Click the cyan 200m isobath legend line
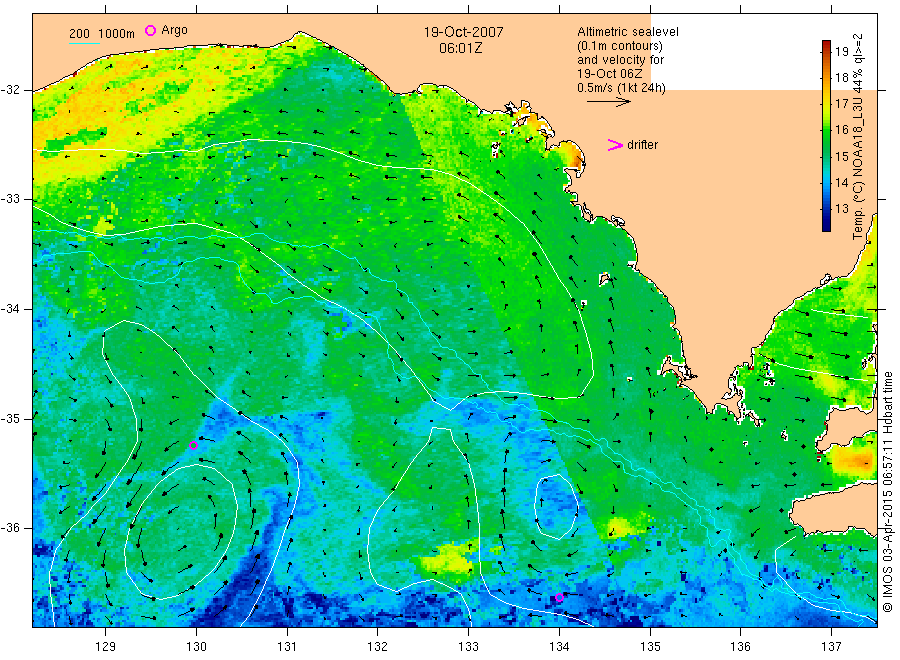This screenshot has height=660, width=900. [x=84, y=44]
